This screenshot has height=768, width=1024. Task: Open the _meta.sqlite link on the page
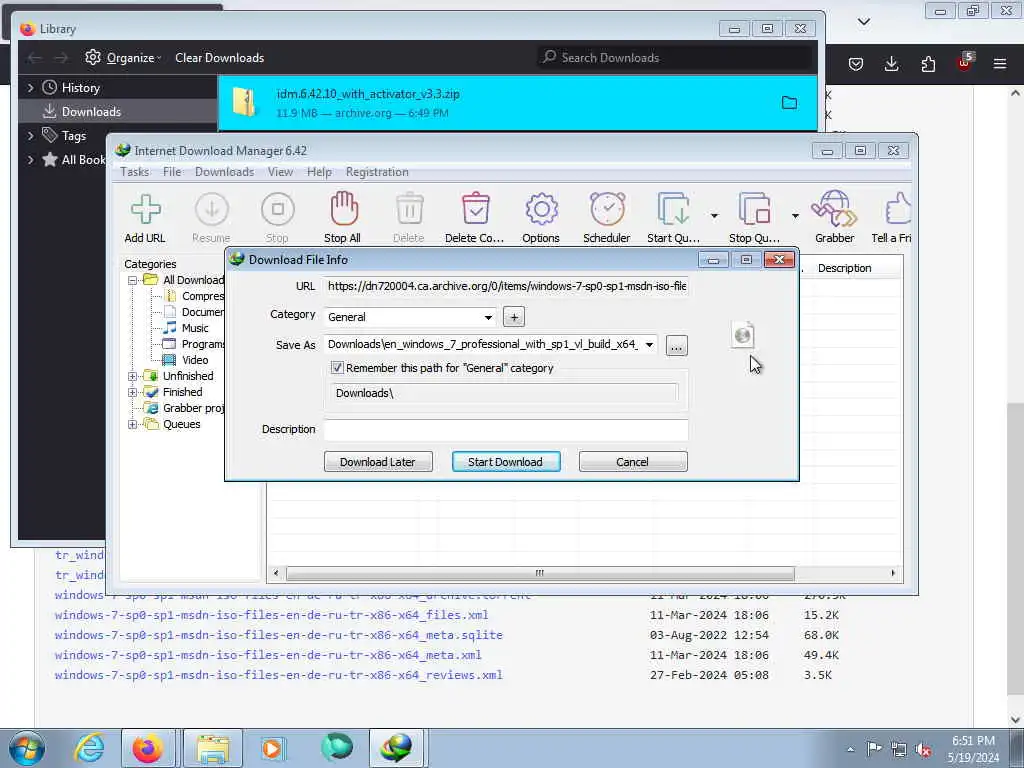(x=278, y=635)
